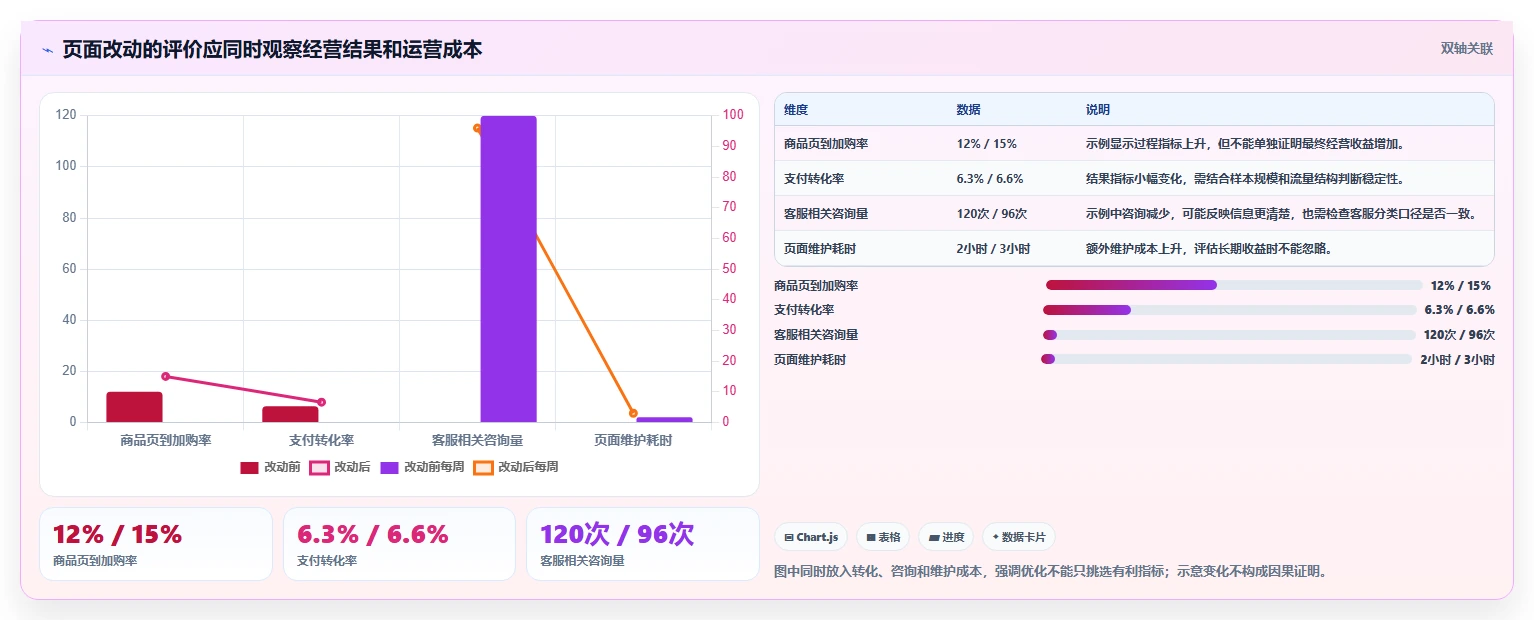
Task: Click the orange line point above 页面维护耗时
Action: (x=633, y=413)
